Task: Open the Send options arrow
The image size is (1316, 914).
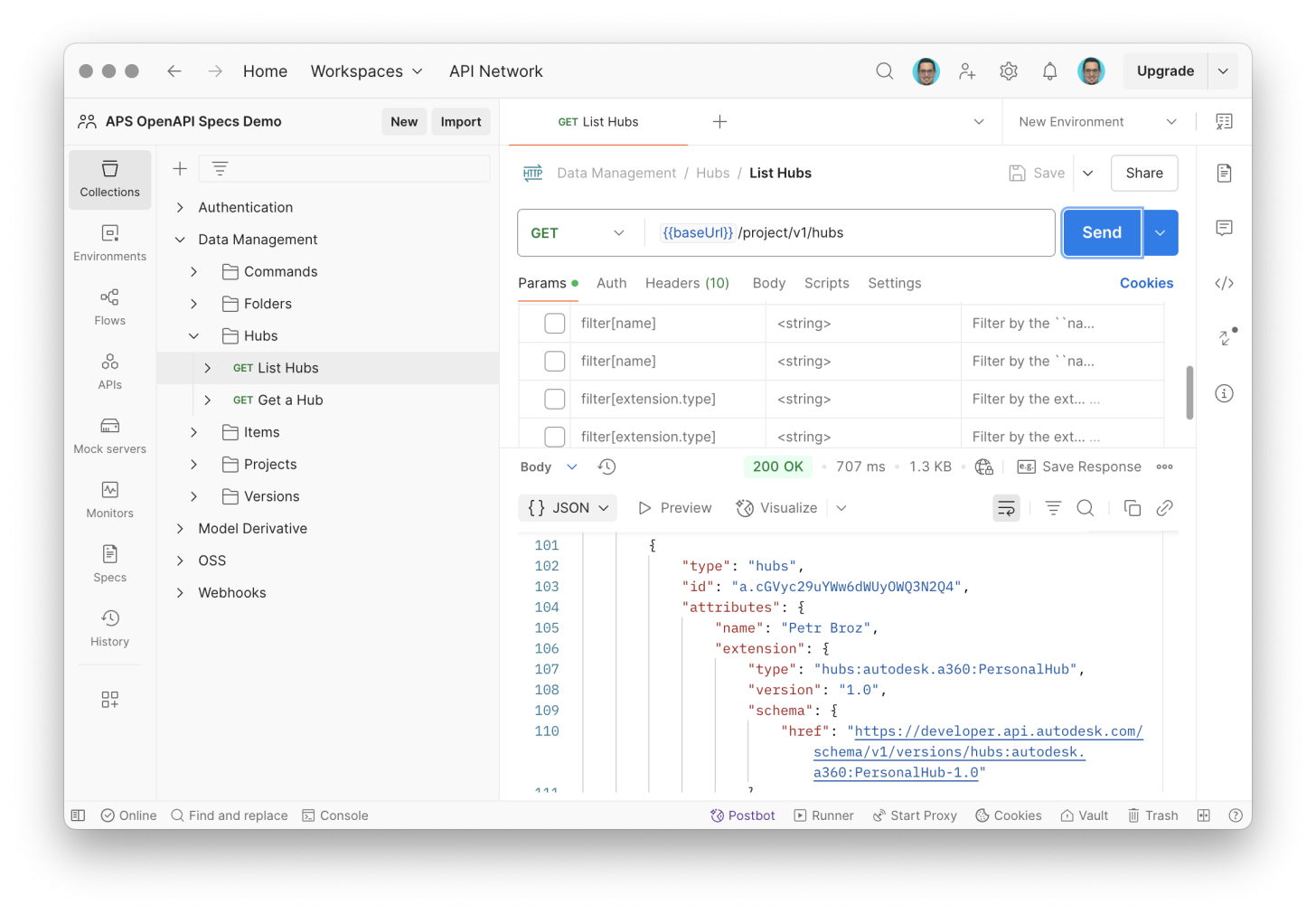Action: coord(1161,233)
